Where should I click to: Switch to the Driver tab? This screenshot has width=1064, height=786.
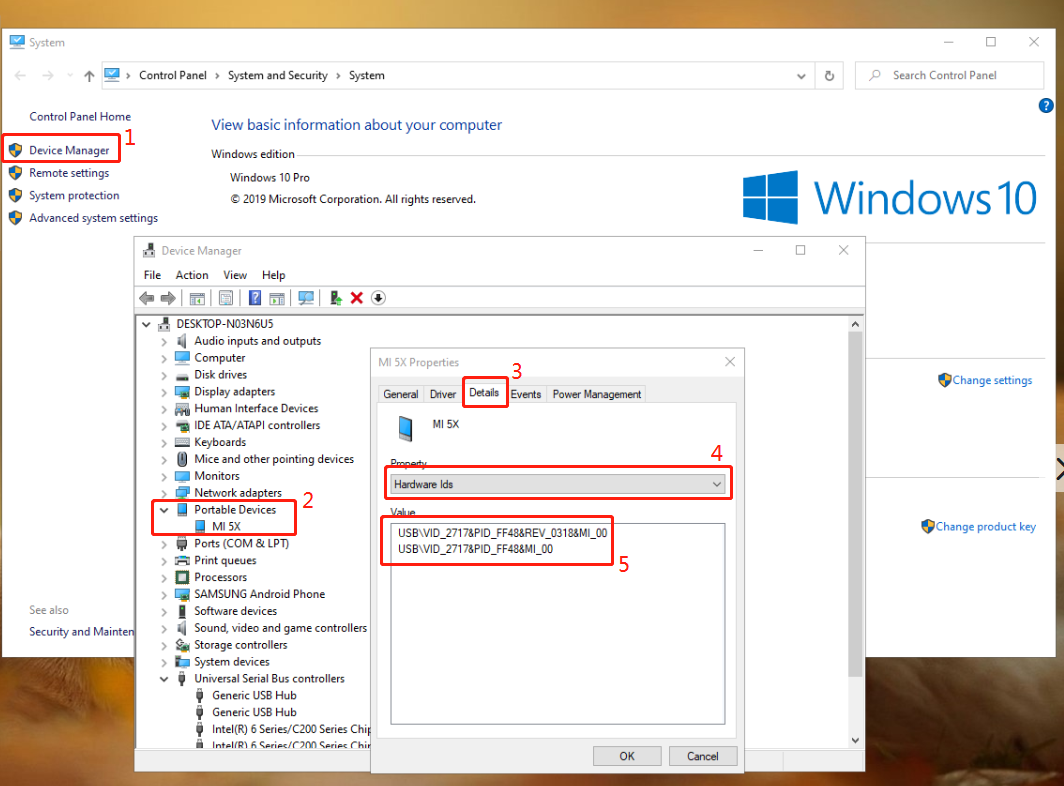tap(443, 394)
